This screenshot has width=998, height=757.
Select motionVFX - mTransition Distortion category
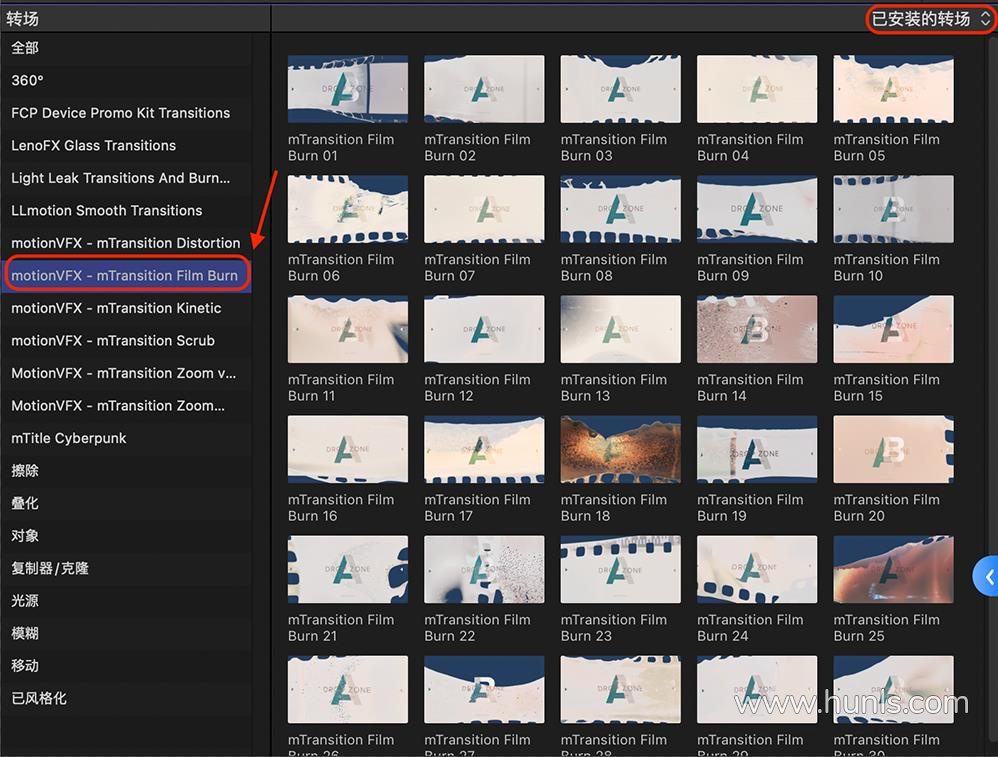(x=126, y=243)
